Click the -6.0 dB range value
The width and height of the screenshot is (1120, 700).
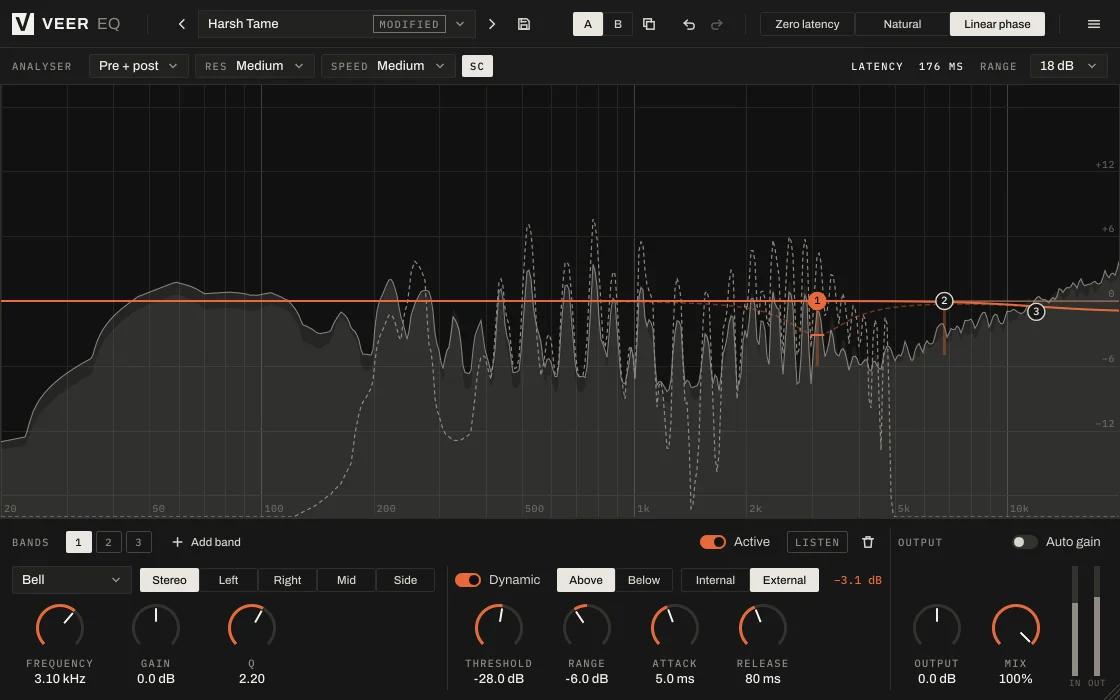pyautogui.click(x=586, y=679)
